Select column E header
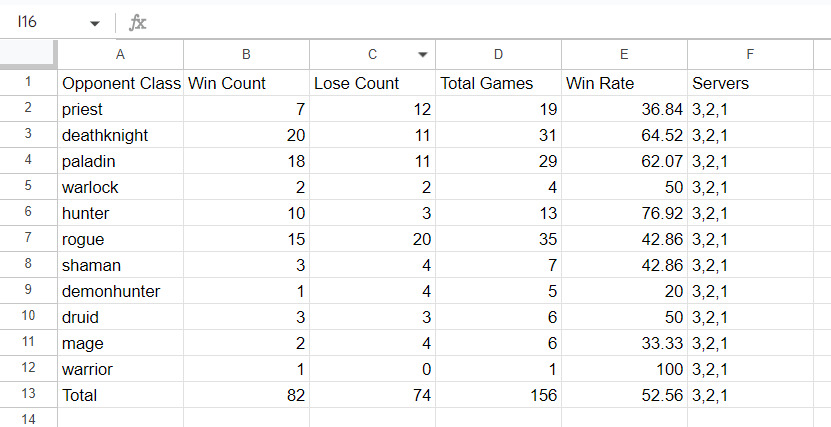The width and height of the screenshot is (831, 427). click(x=624, y=55)
